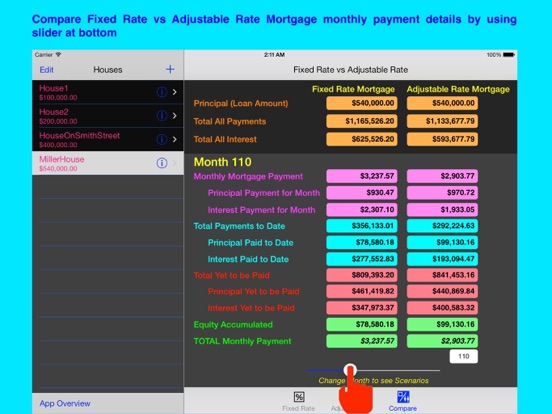Select House2 $200,000.00 entry
This screenshot has height=414, width=552.
point(108,116)
